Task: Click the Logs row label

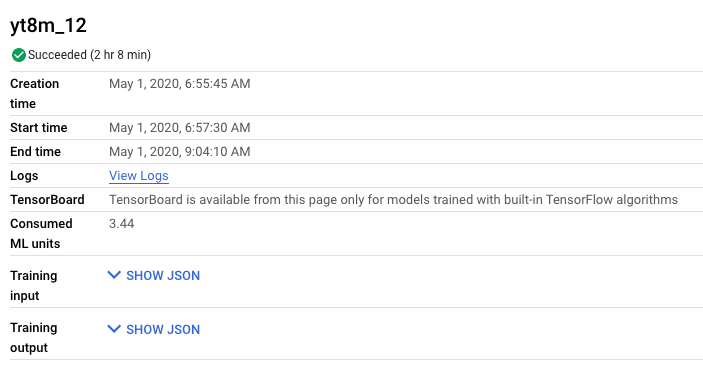Action: (x=24, y=176)
